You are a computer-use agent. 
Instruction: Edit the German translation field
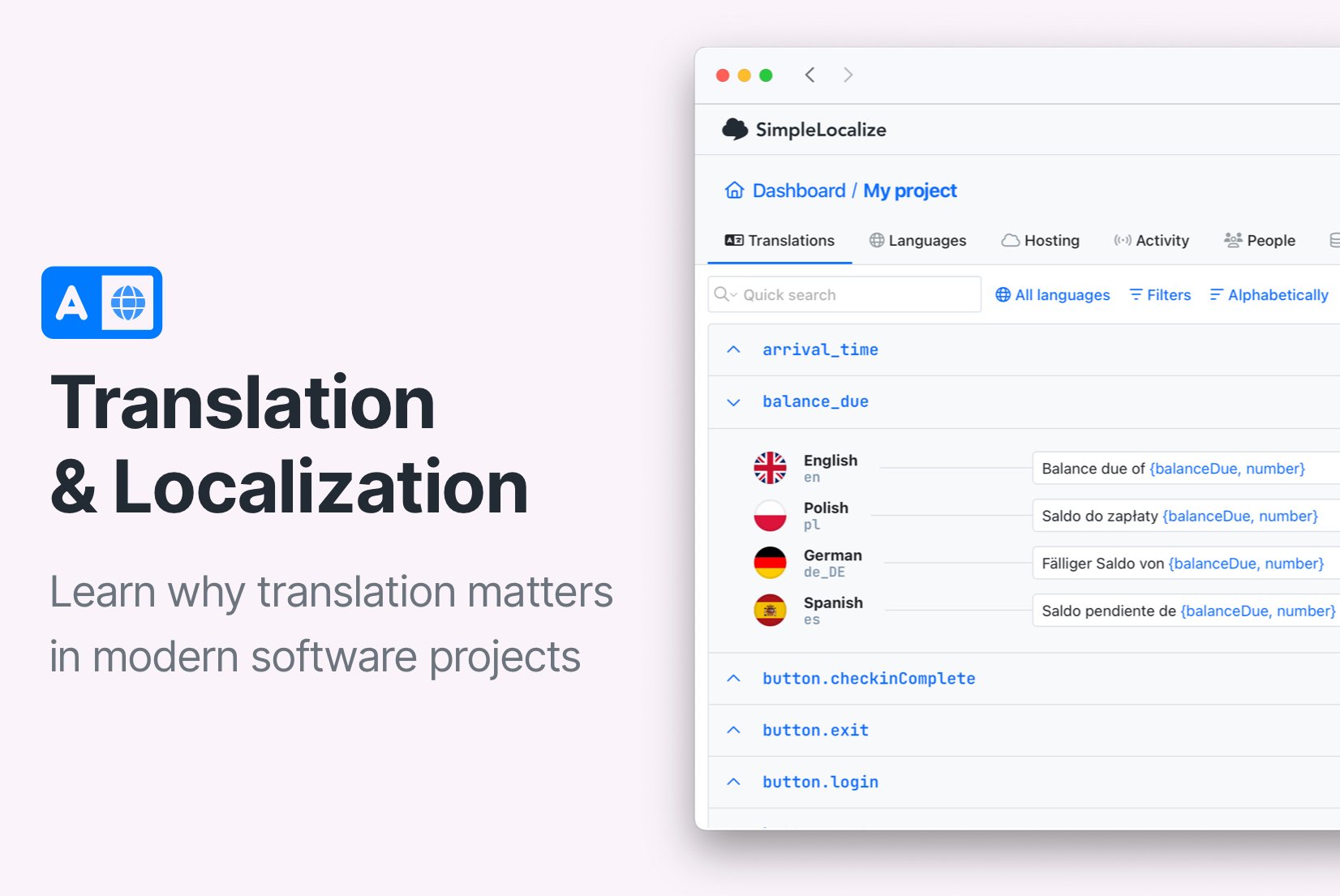point(1186,563)
